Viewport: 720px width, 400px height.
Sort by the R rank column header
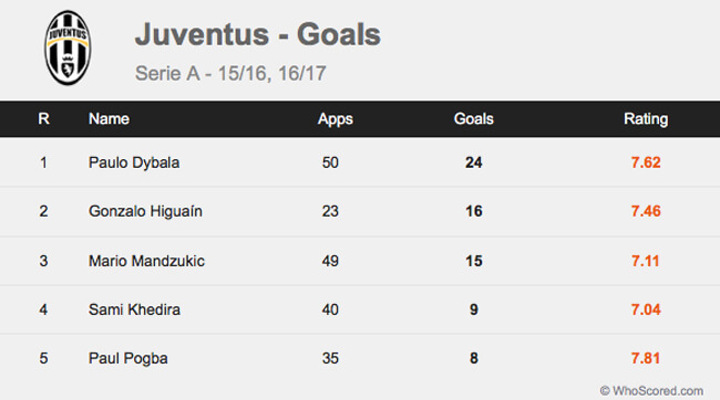pyautogui.click(x=44, y=119)
